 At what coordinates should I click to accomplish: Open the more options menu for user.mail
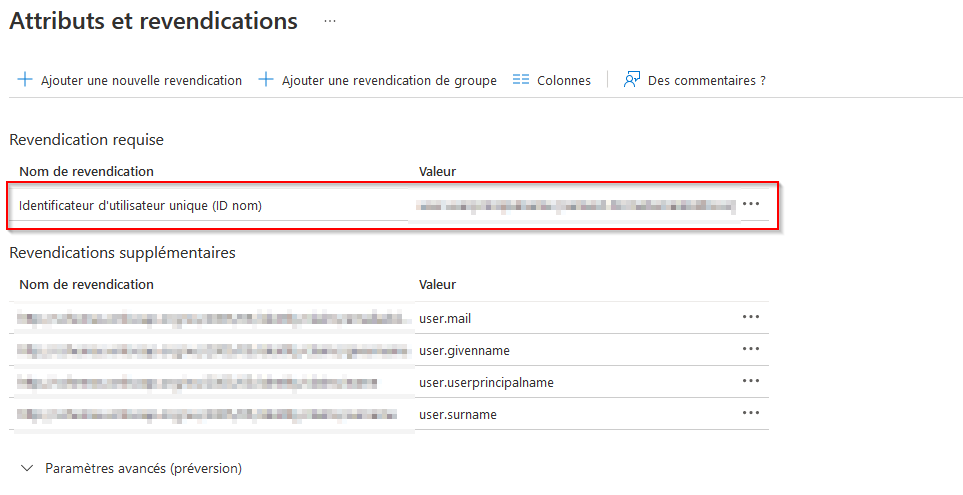coord(751,317)
